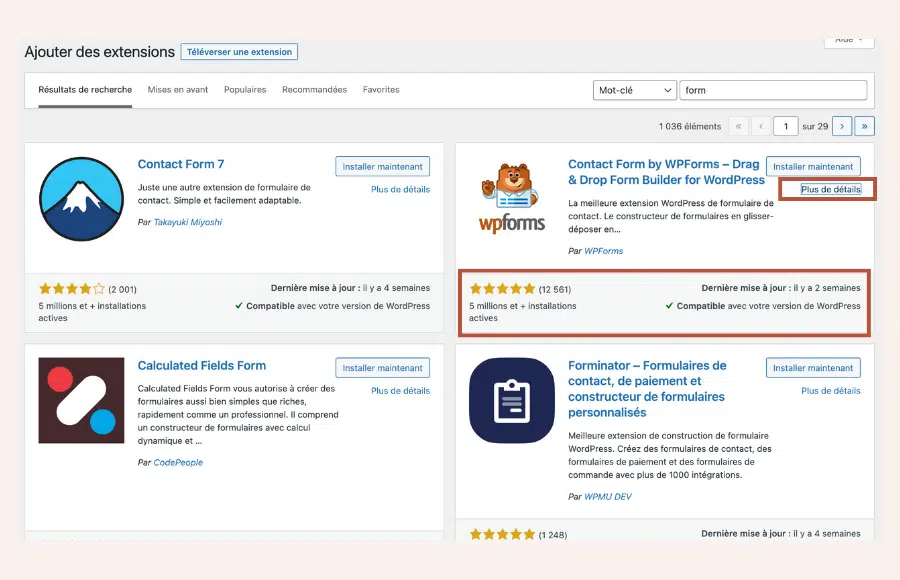900x580 pixels.
Task: Click WPForms five-star rating
Action: click(x=502, y=289)
